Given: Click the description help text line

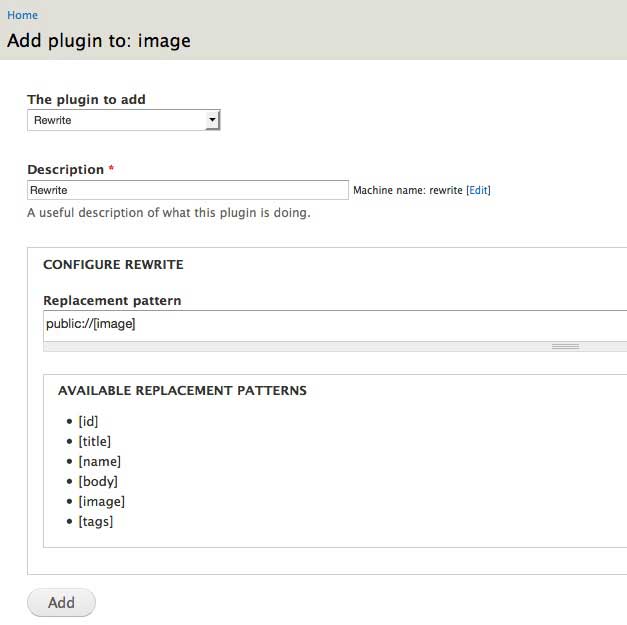Looking at the screenshot, I should pyautogui.click(x=169, y=213).
